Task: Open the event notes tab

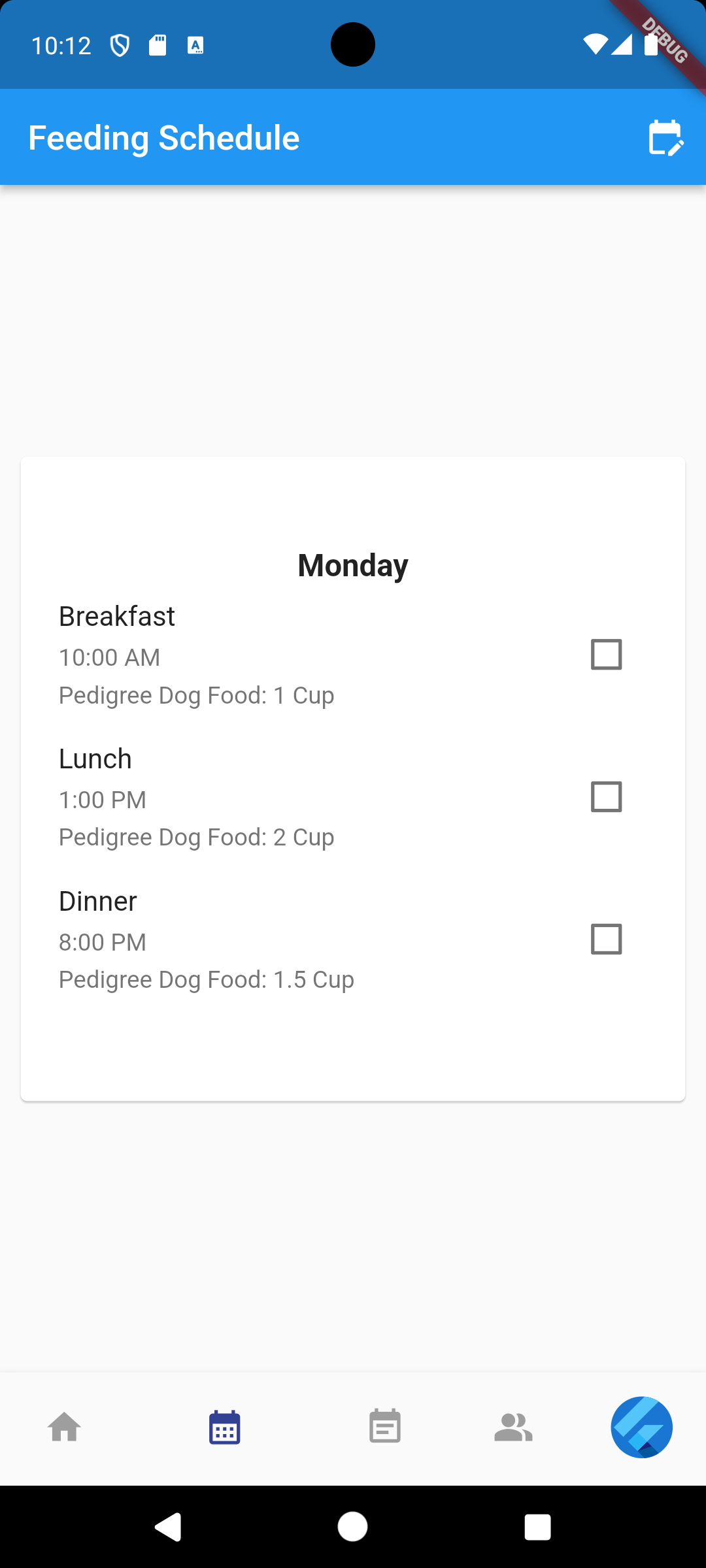Action: coord(385,1428)
